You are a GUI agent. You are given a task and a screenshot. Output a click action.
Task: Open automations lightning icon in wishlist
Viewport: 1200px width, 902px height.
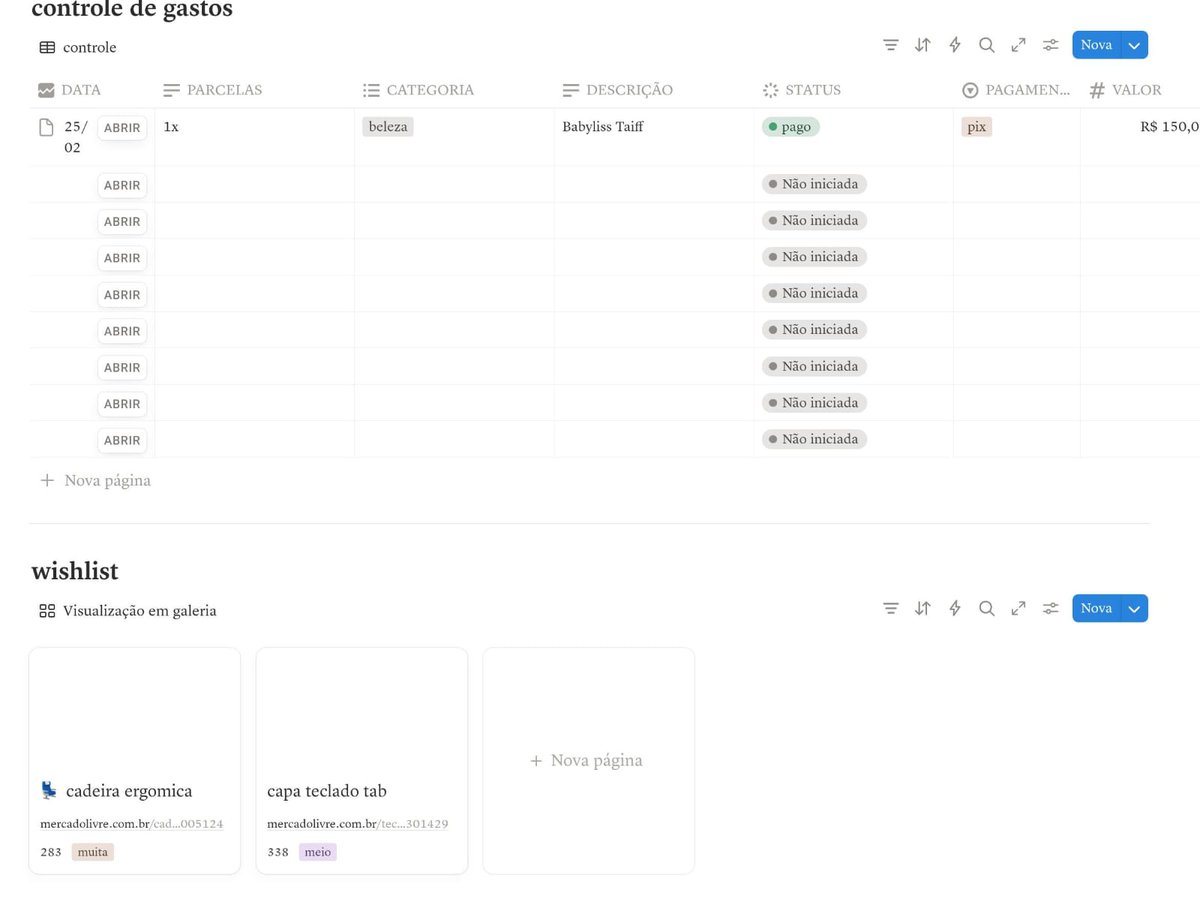955,608
